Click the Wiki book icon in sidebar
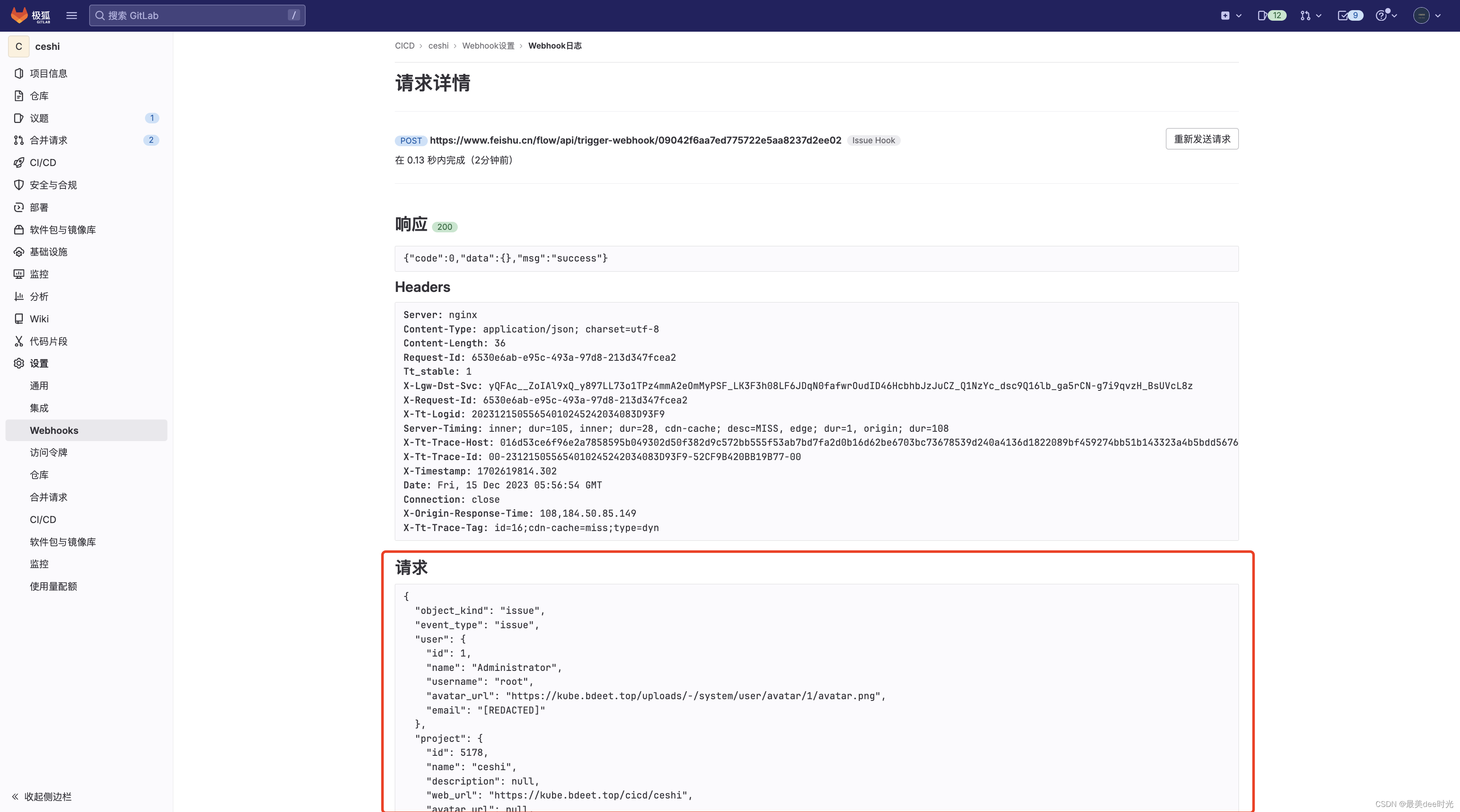 pyautogui.click(x=19, y=319)
